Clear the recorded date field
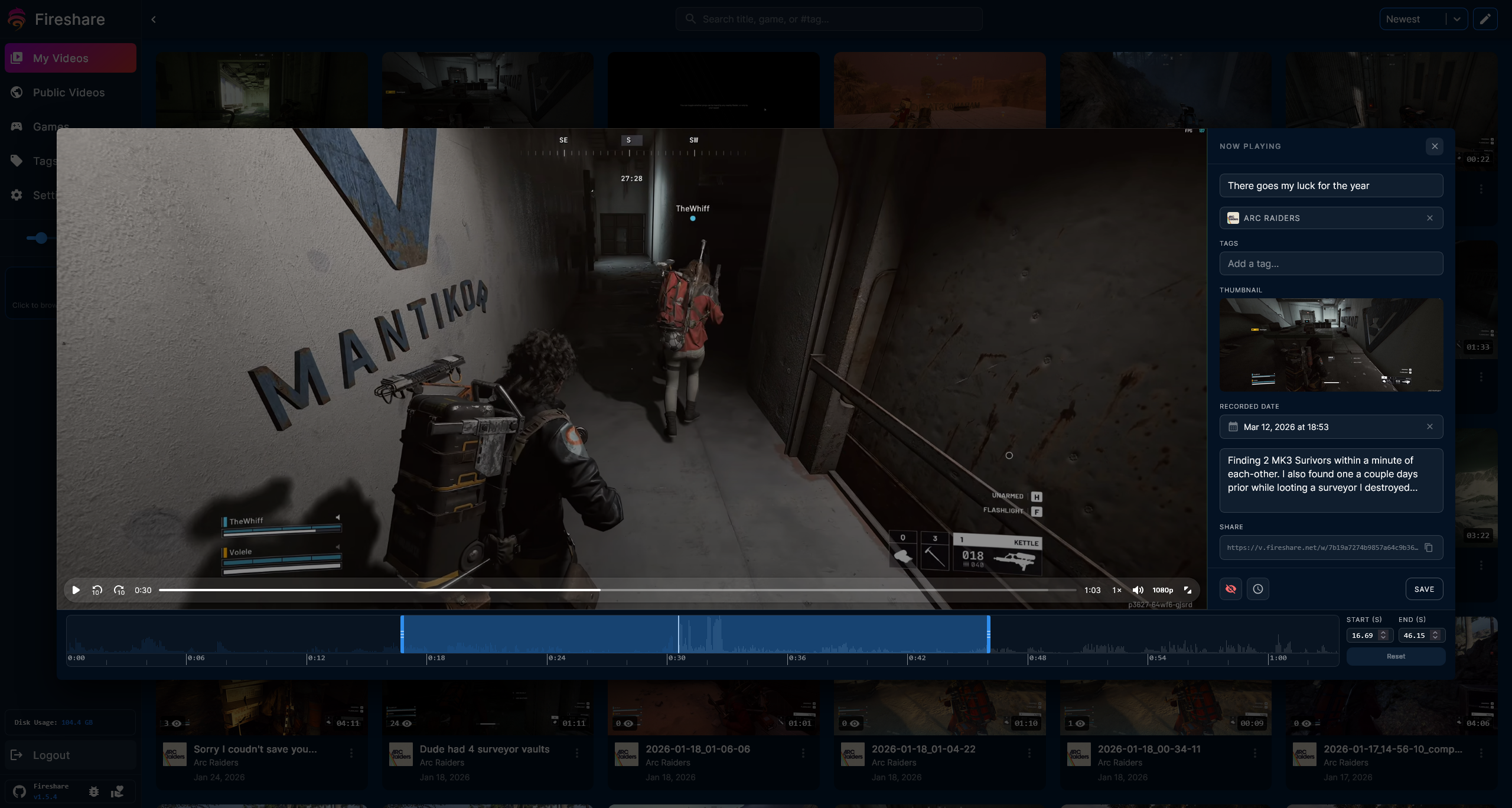Image resolution: width=1512 pixels, height=808 pixels. click(x=1430, y=426)
